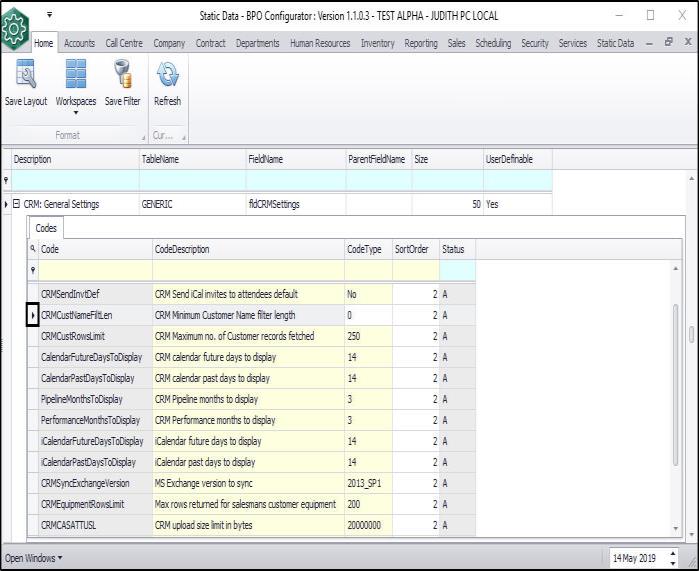Collapse the CRM: General Settings row
Viewport: 699px width, 571px height.
click(x=17, y=205)
